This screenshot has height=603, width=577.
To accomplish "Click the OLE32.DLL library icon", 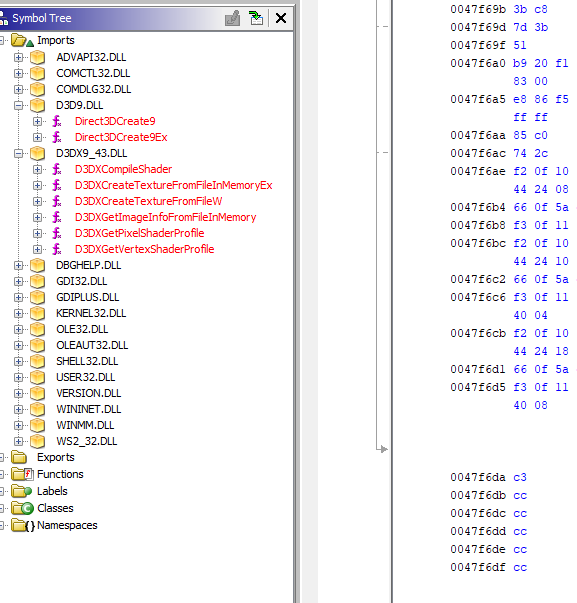I will (37, 329).
